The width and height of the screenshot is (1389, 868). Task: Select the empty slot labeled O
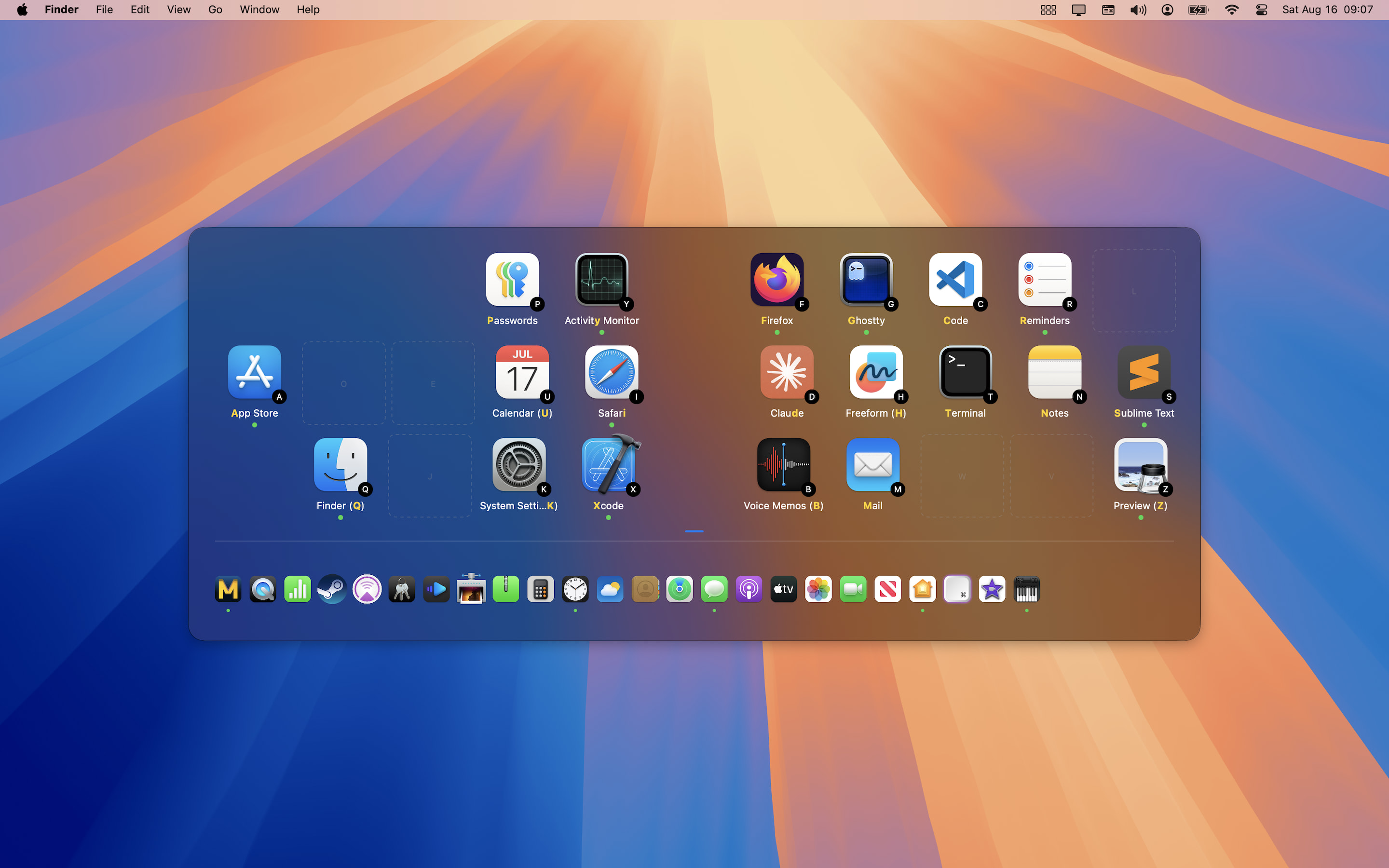[x=344, y=383]
